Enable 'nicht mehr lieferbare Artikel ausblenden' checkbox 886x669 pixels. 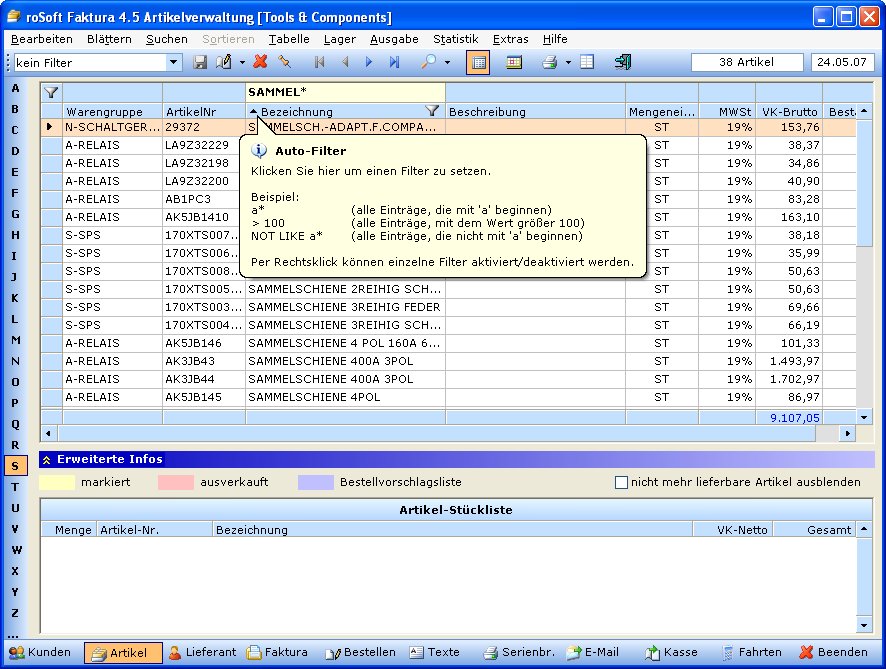point(621,482)
